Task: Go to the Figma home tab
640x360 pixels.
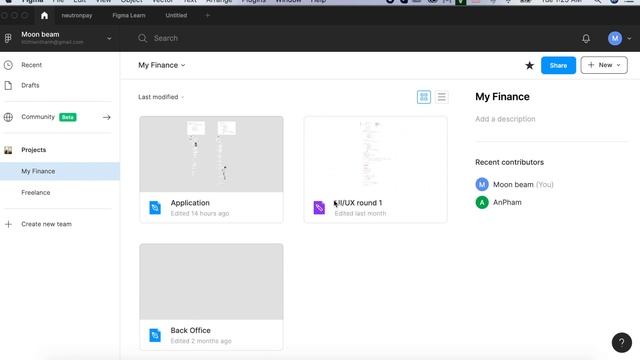Action: point(44,16)
